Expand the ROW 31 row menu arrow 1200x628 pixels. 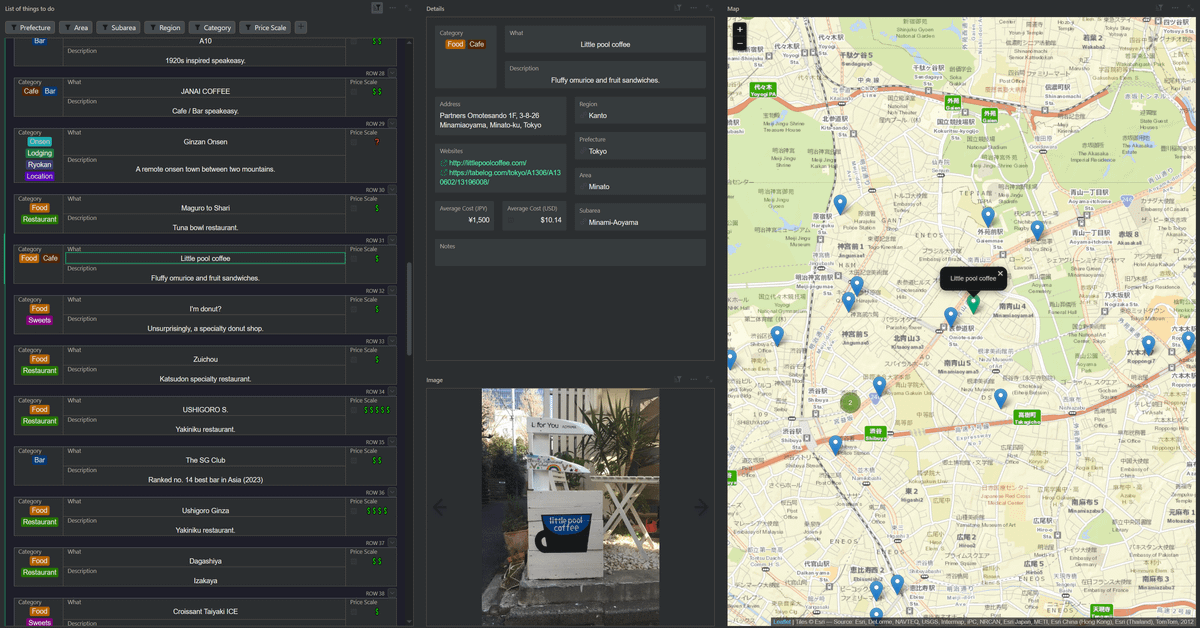point(392,241)
